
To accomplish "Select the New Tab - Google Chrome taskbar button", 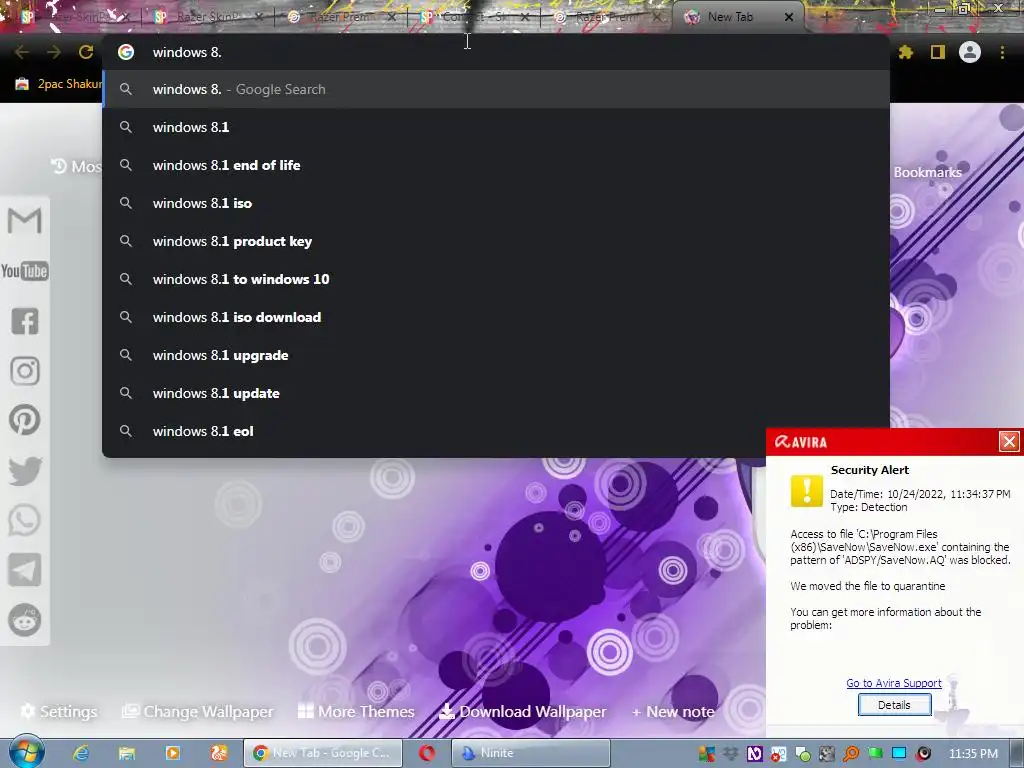I will pyautogui.click(x=323, y=753).
